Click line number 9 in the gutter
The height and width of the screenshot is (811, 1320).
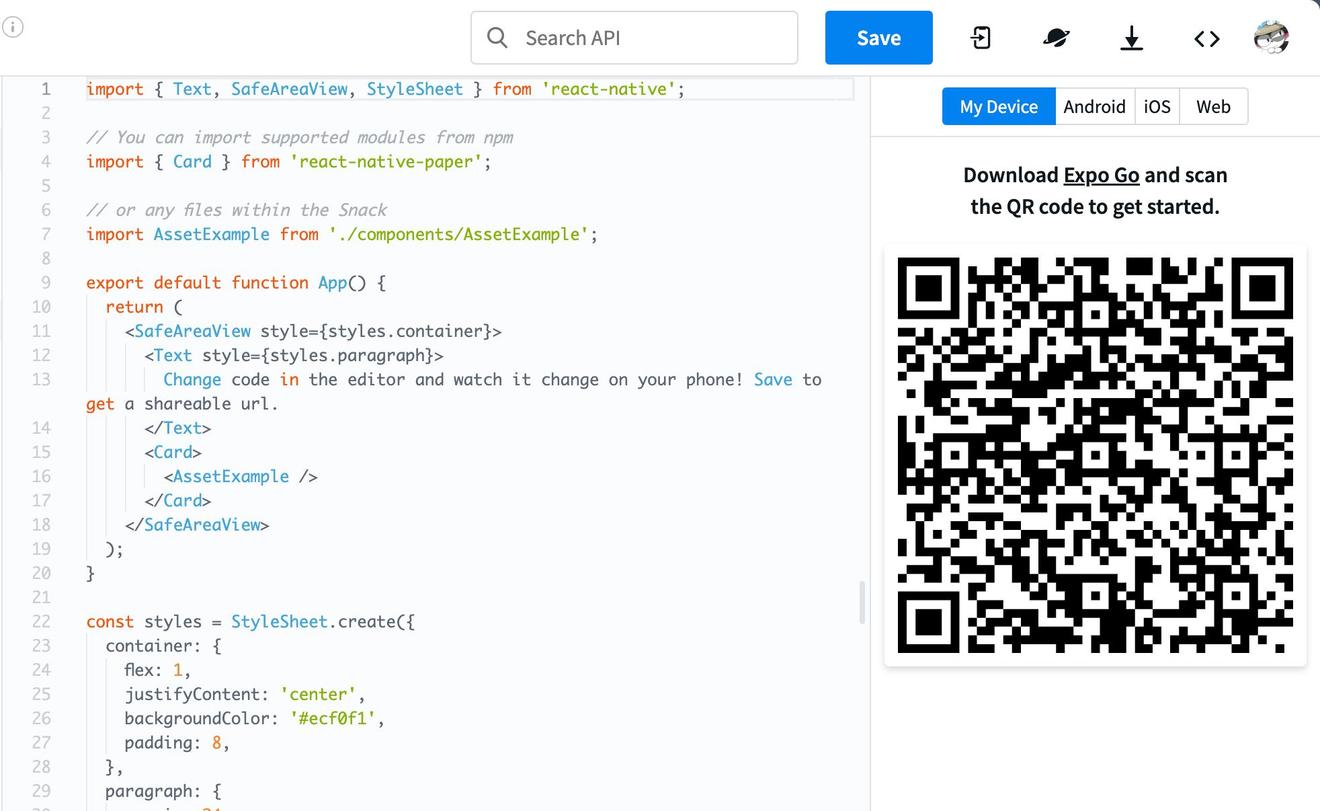point(45,283)
